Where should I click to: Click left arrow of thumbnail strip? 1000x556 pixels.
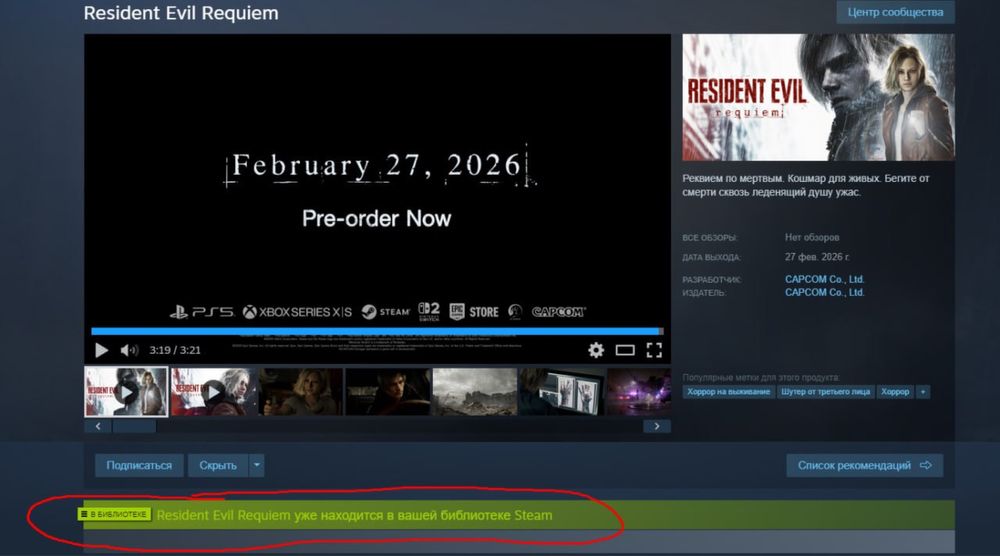[x=98, y=426]
